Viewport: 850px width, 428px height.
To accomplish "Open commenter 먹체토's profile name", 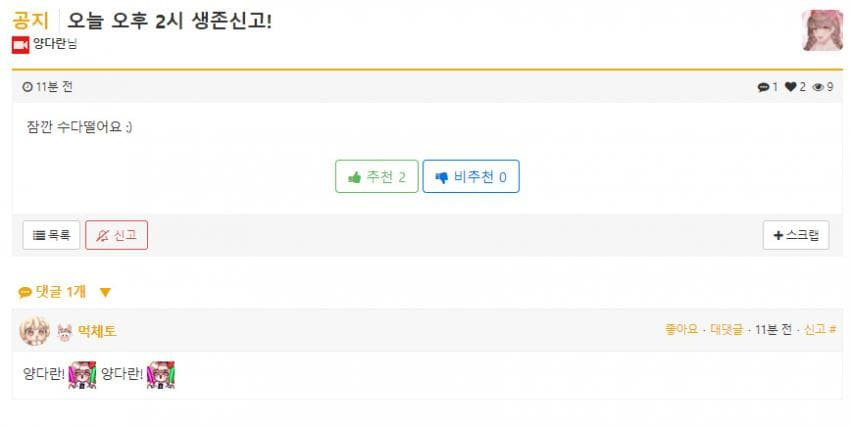I will click(x=97, y=332).
